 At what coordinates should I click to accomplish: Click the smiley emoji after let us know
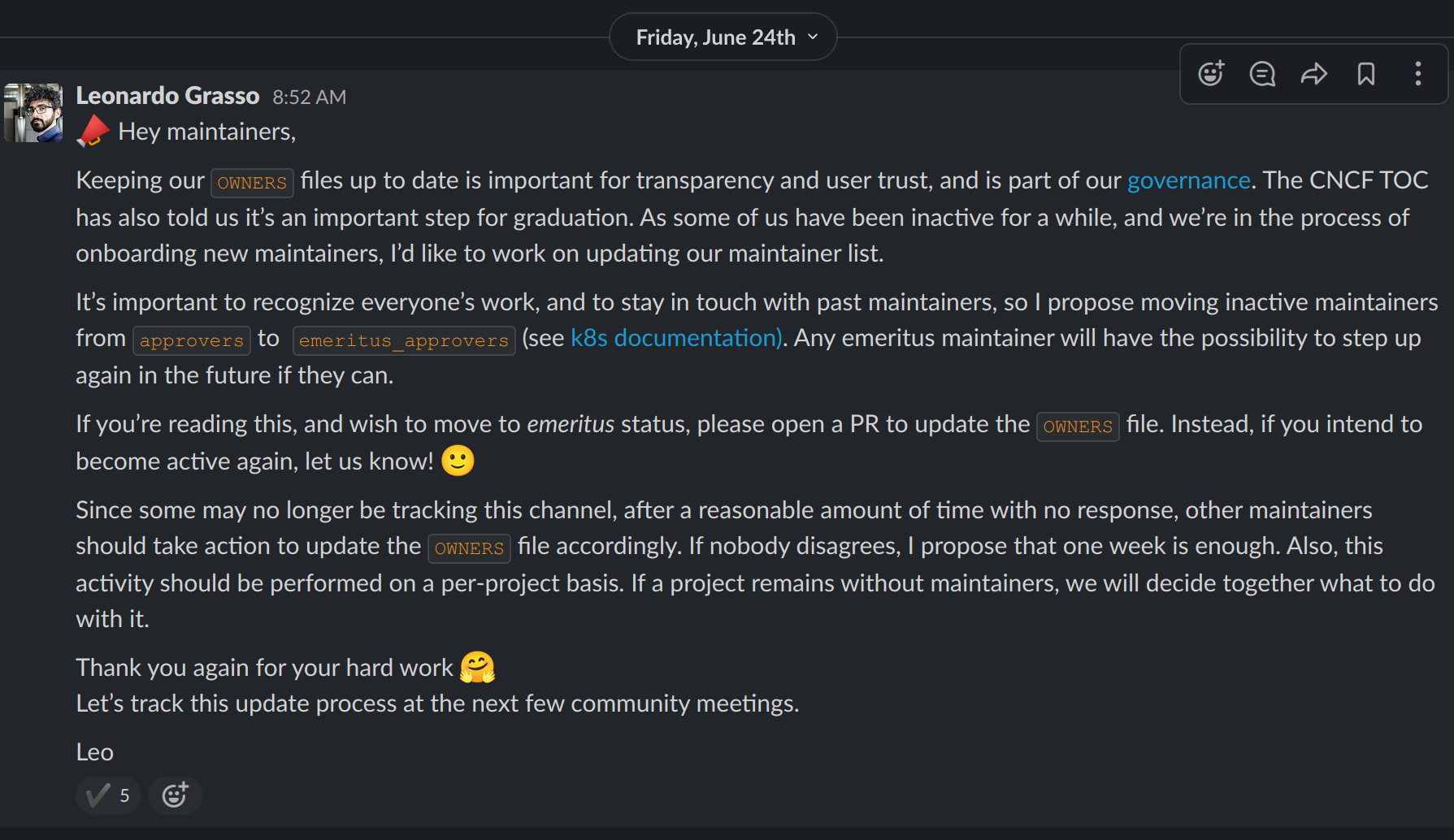coord(457,460)
